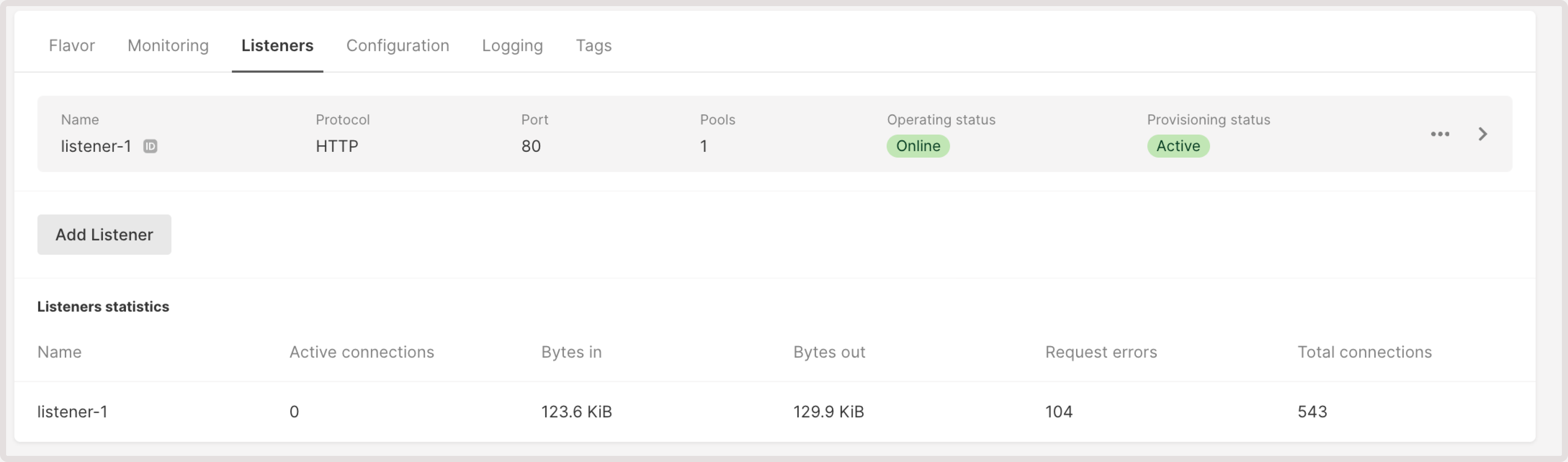Switch to the Flavor tab

71,46
